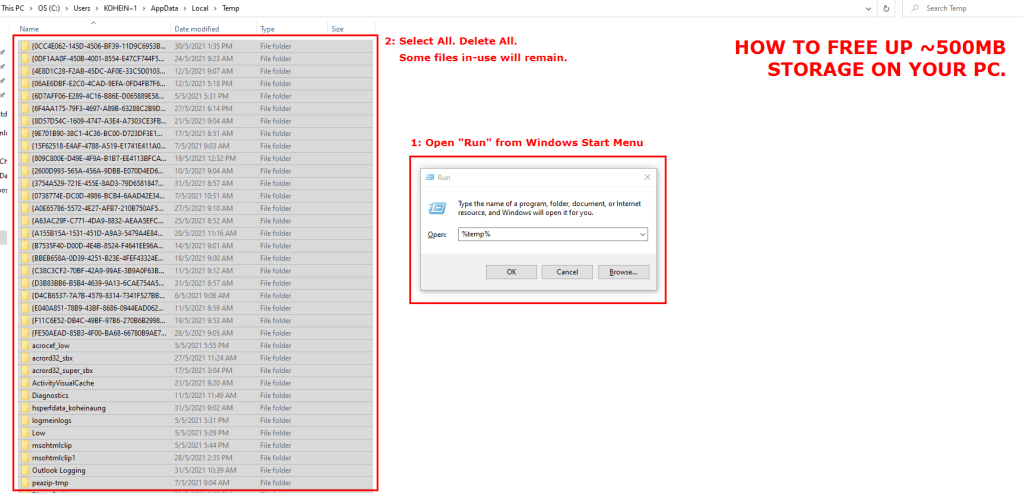The height and width of the screenshot is (493, 1023).
Task: Click the magnifier icon in Search Temp box
Action: 916,8
